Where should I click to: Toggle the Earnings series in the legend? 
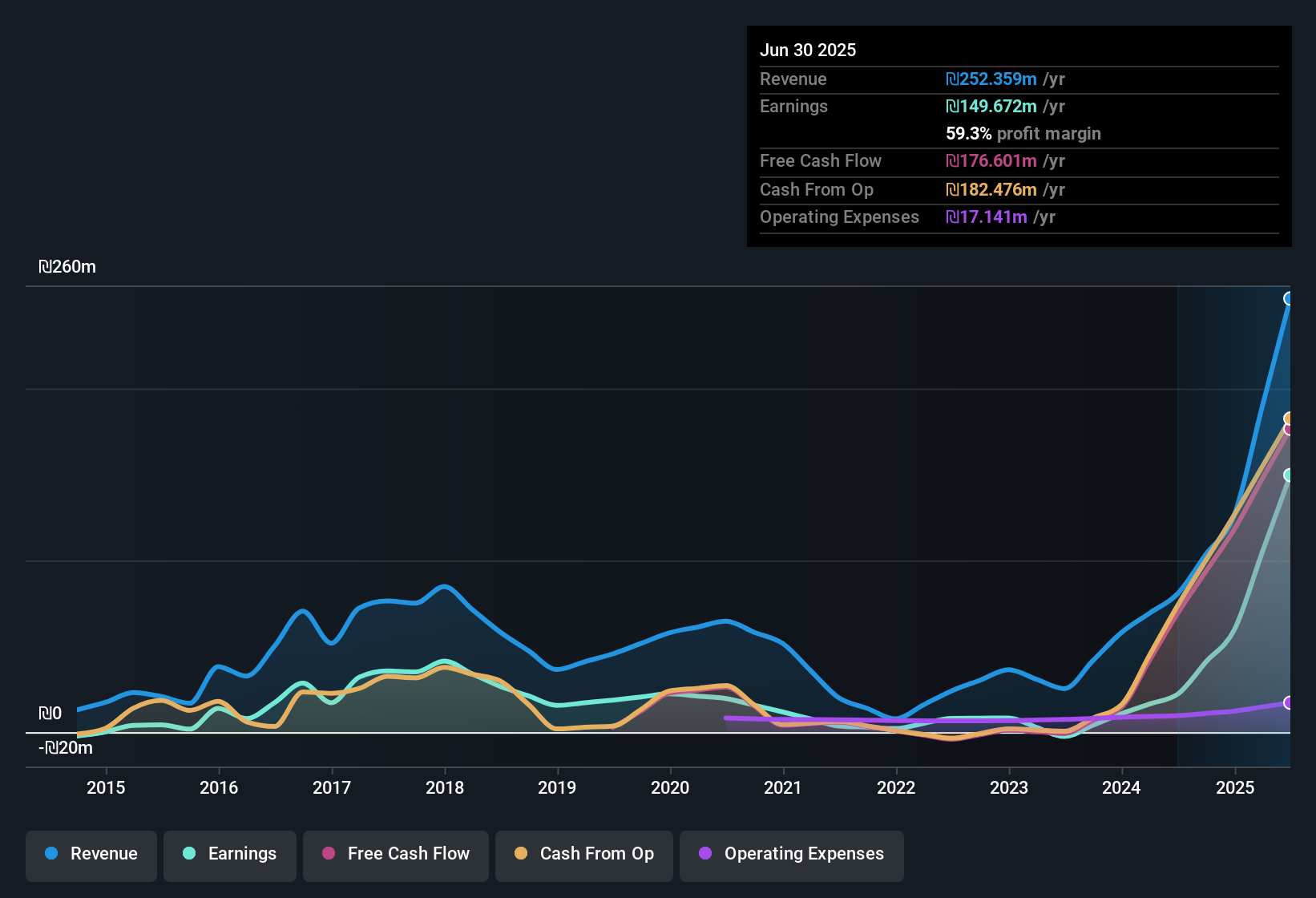[x=230, y=853]
